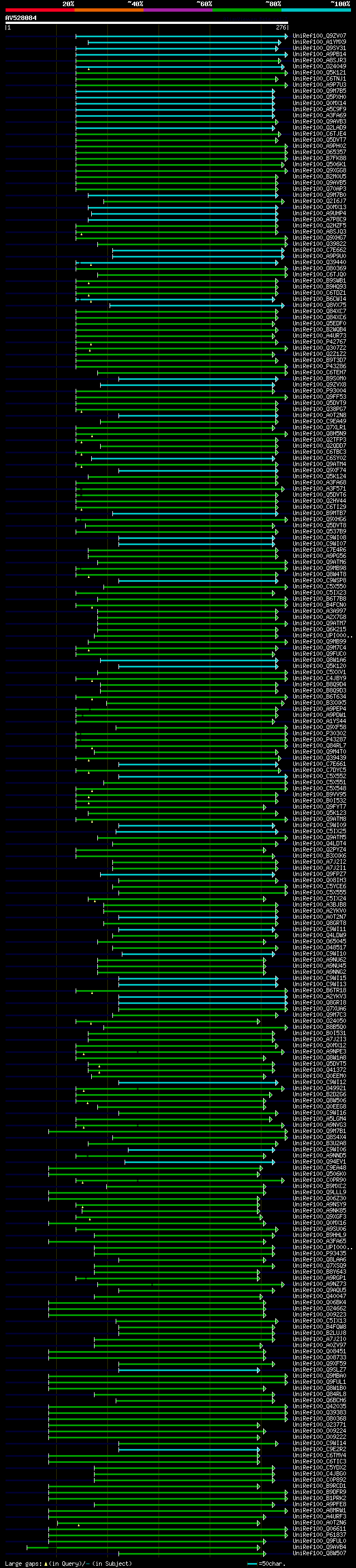This screenshot has width=356, height=1568.
Task: Click the green ~80% identity color band
Action: [247, 10]
